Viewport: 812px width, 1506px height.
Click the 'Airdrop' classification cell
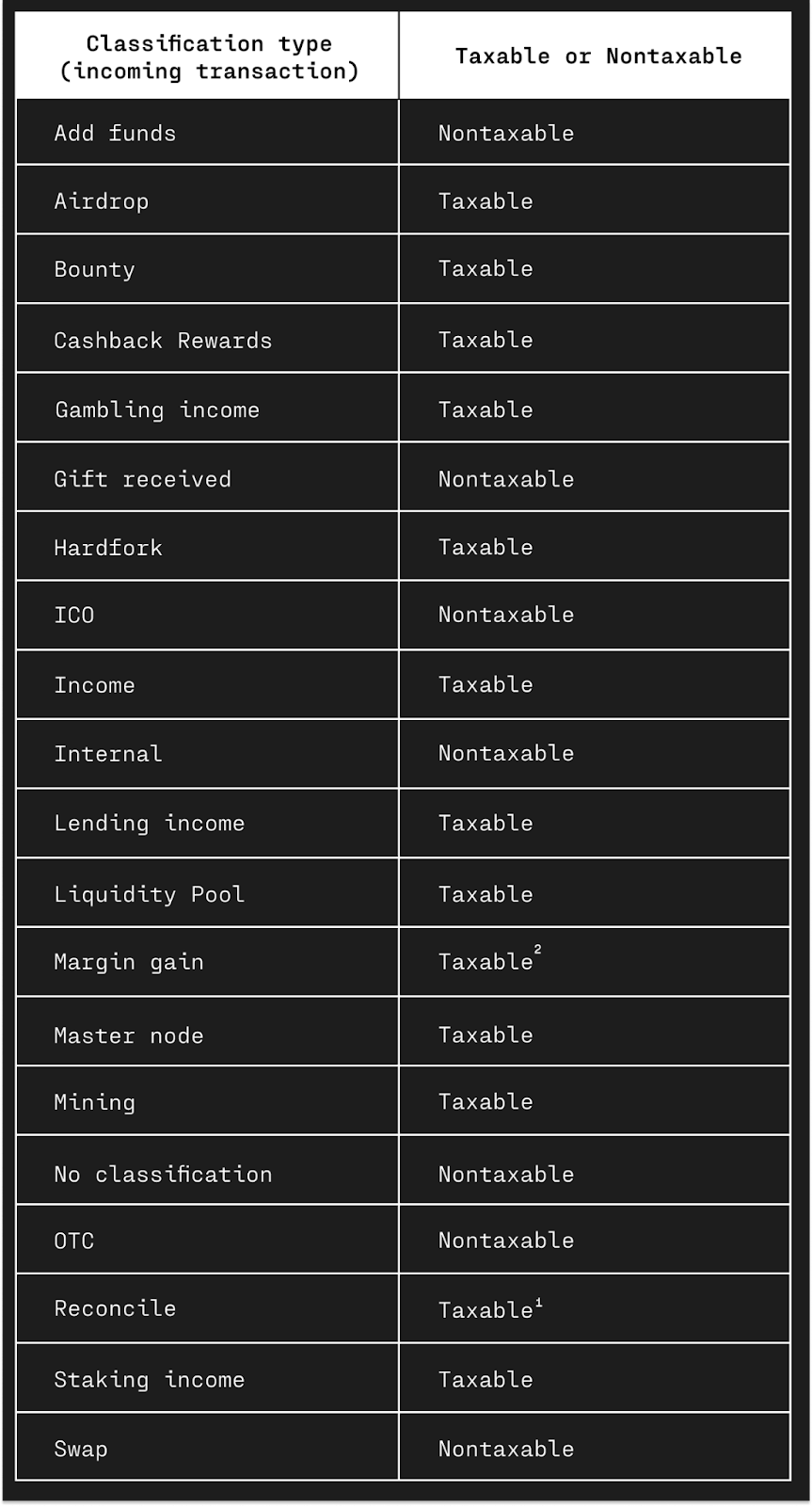point(208,200)
